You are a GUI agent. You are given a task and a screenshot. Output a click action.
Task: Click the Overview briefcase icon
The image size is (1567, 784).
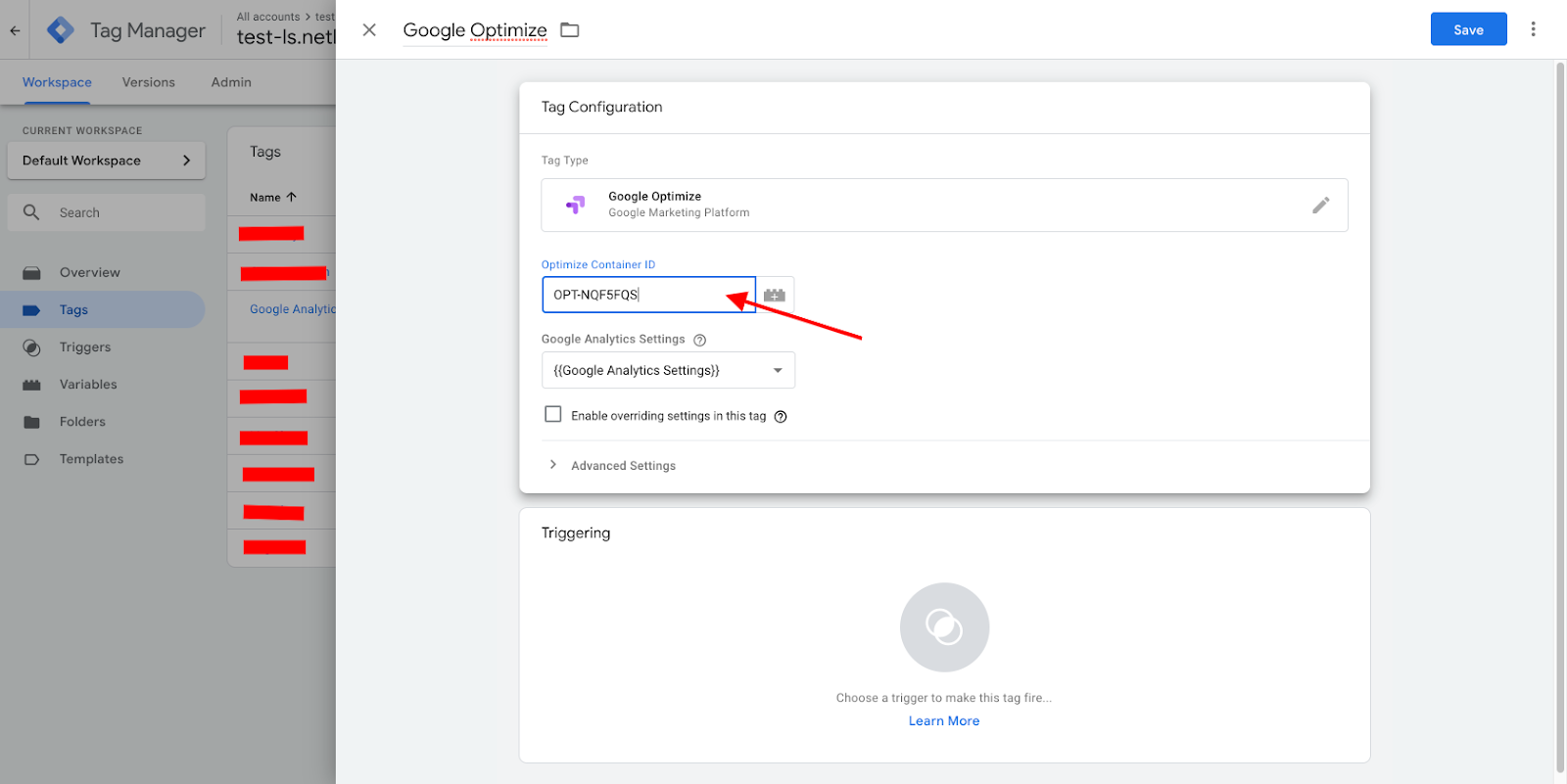(31, 273)
